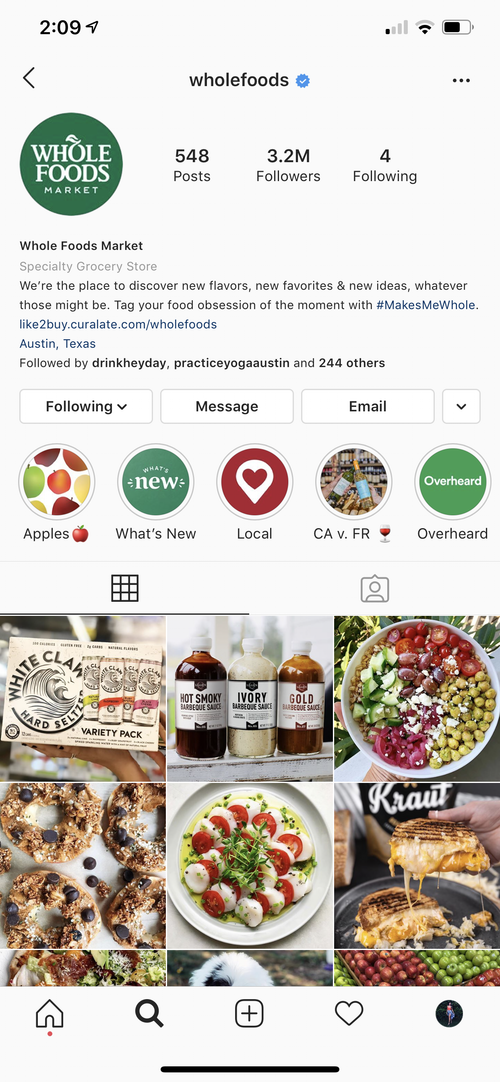View the 3.2M Followers list
The image size is (500, 1082).
click(x=288, y=165)
